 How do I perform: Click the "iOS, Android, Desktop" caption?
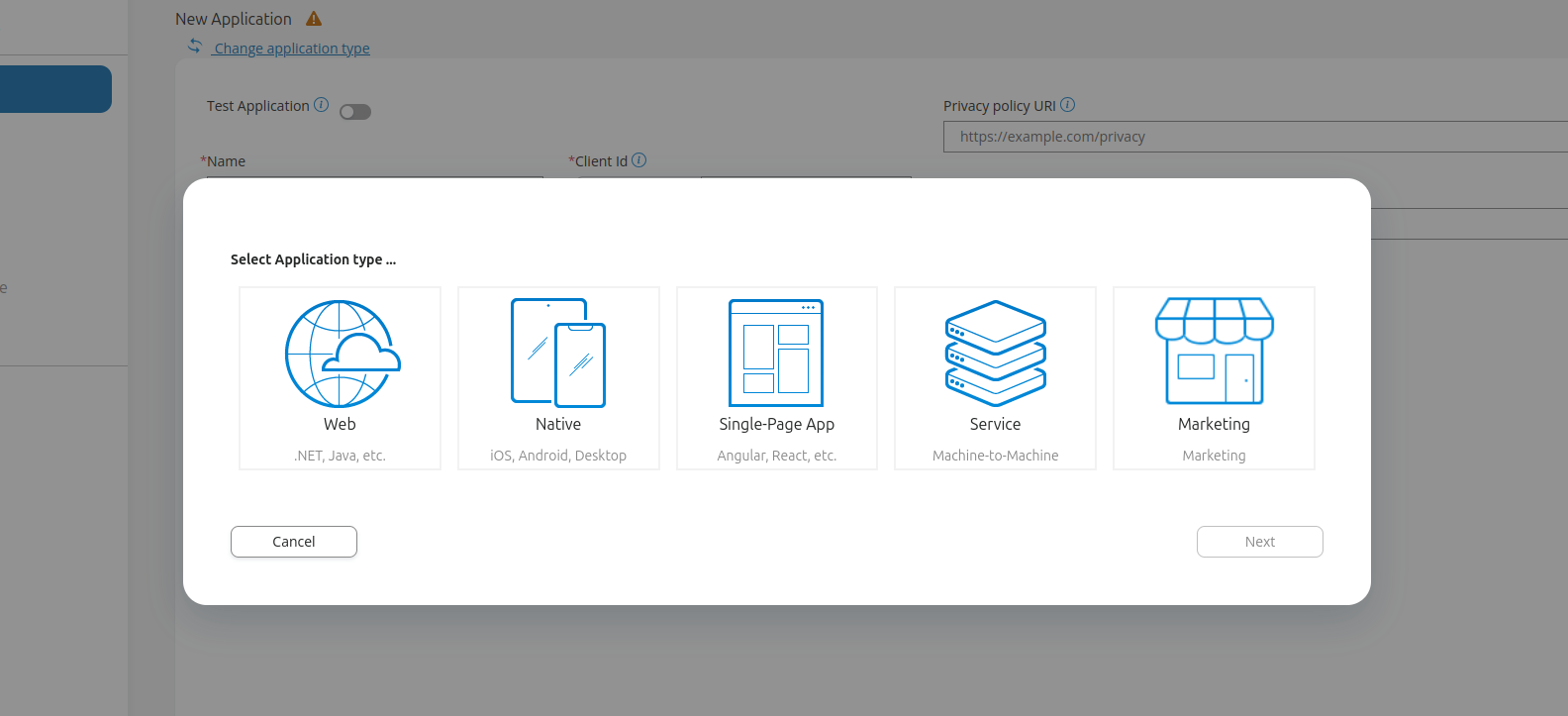tap(558, 456)
